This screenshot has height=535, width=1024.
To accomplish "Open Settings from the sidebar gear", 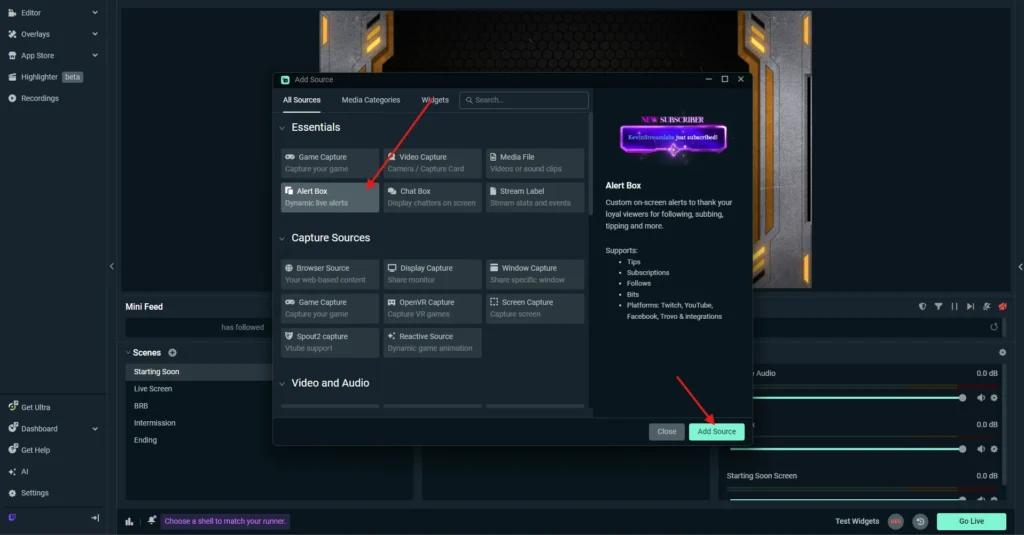I will [x=29, y=493].
